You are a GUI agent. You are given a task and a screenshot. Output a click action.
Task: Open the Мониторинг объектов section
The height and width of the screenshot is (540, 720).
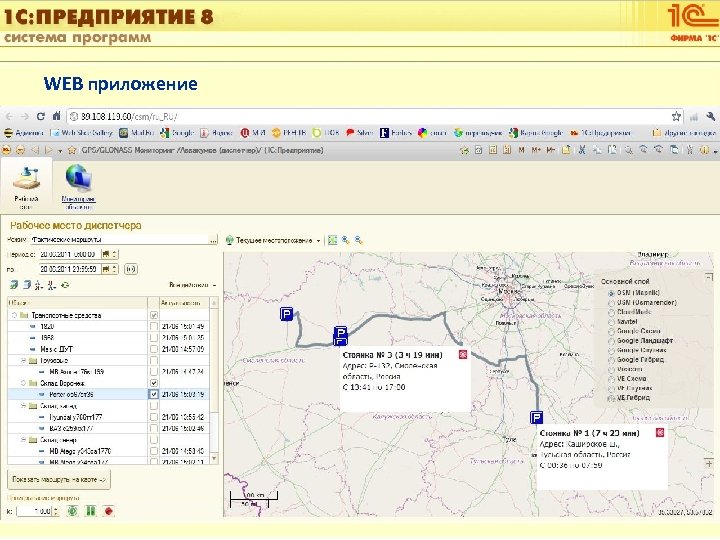79,187
